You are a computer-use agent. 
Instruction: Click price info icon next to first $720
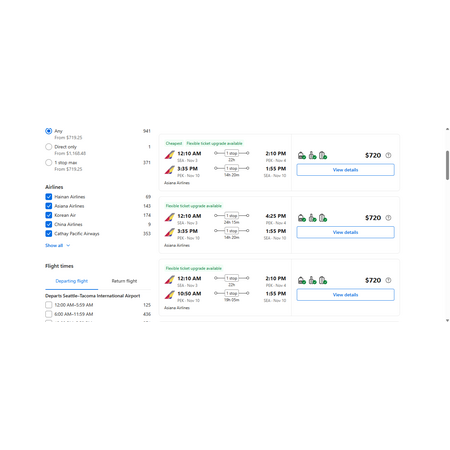click(388, 155)
